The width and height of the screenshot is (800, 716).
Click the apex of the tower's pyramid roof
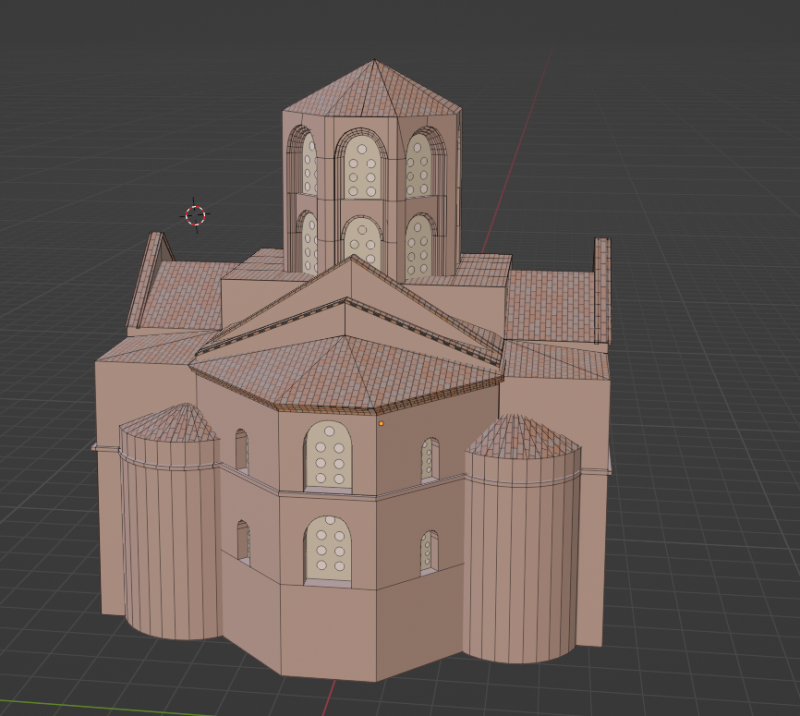pos(375,60)
